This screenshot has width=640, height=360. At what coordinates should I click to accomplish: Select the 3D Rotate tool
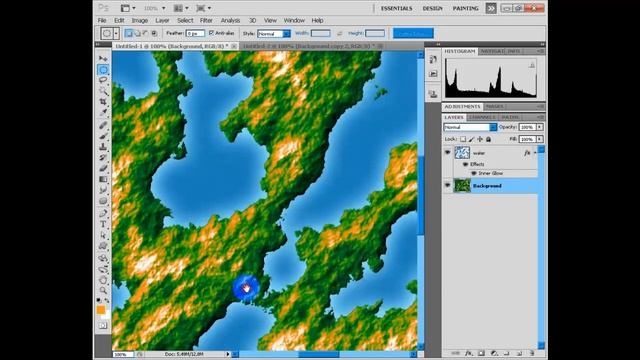click(x=103, y=258)
